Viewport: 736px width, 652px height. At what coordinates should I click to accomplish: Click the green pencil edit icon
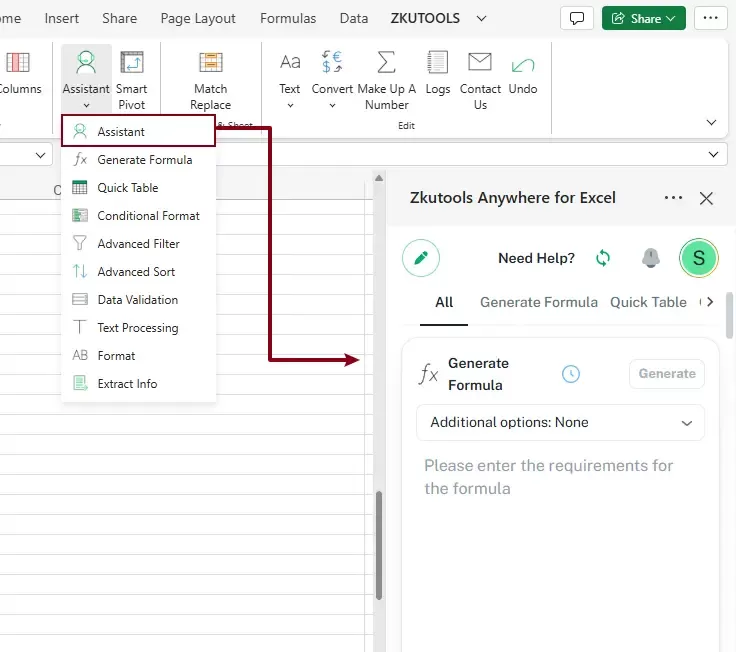coord(421,258)
